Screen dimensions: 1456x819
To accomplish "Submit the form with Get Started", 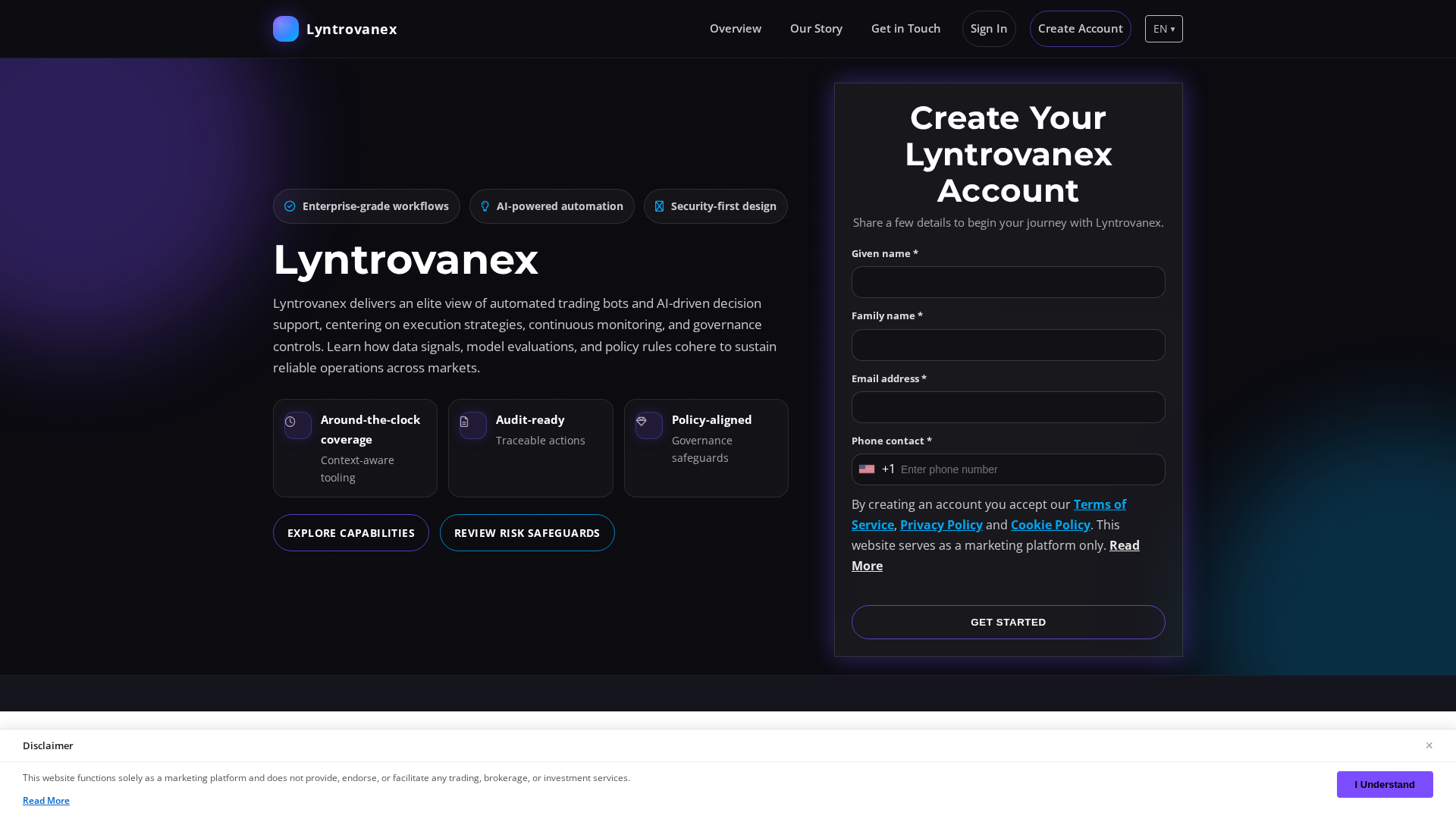I will pos(1009,622).
